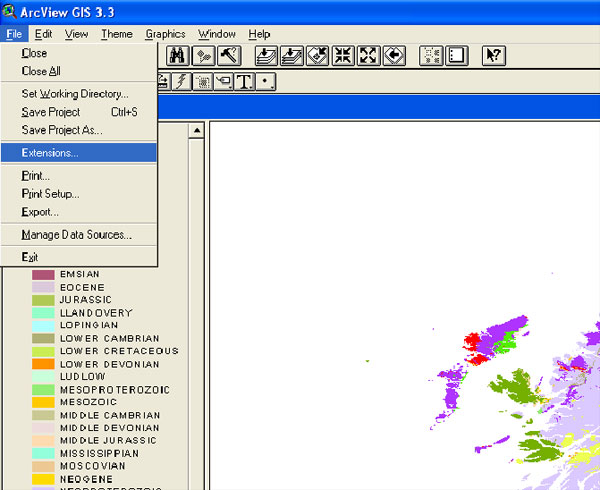The width and height of the screenshot is (600, 490).
Task: Click the Clear Selected Features icon
Action: pos(457,56)
